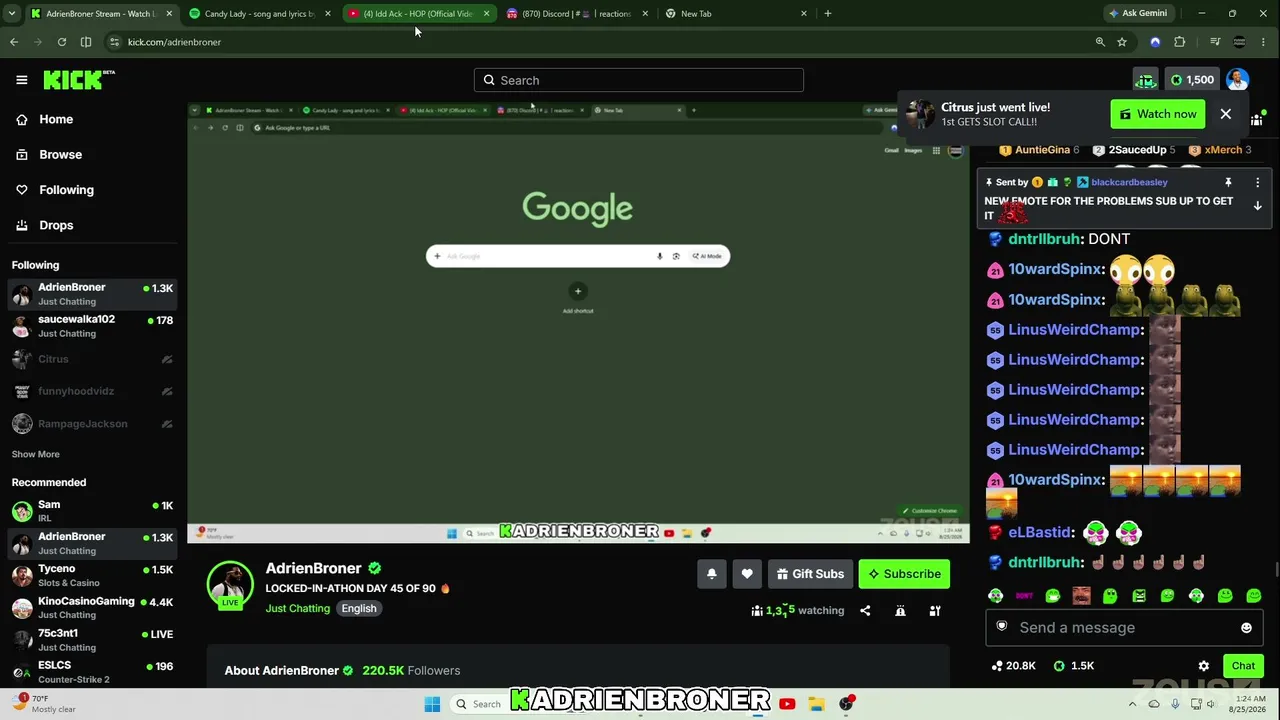Image resolution: width=1280 pixels, height=720 pixels.
Task: Open recommended channel Sam
Action: click(93, 511)
